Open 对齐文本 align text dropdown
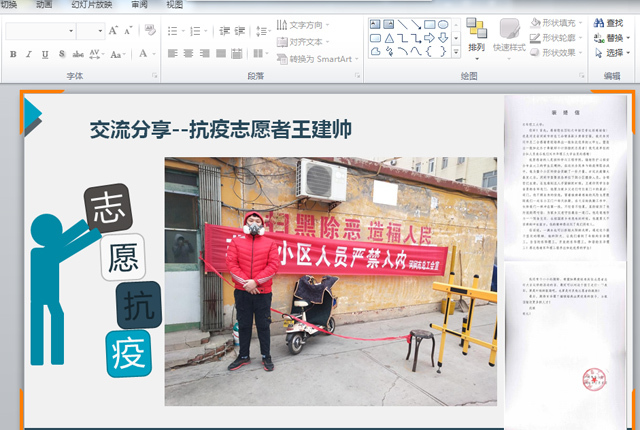The height and width of the screenshot is (430, 640). [x=302, y=42]
